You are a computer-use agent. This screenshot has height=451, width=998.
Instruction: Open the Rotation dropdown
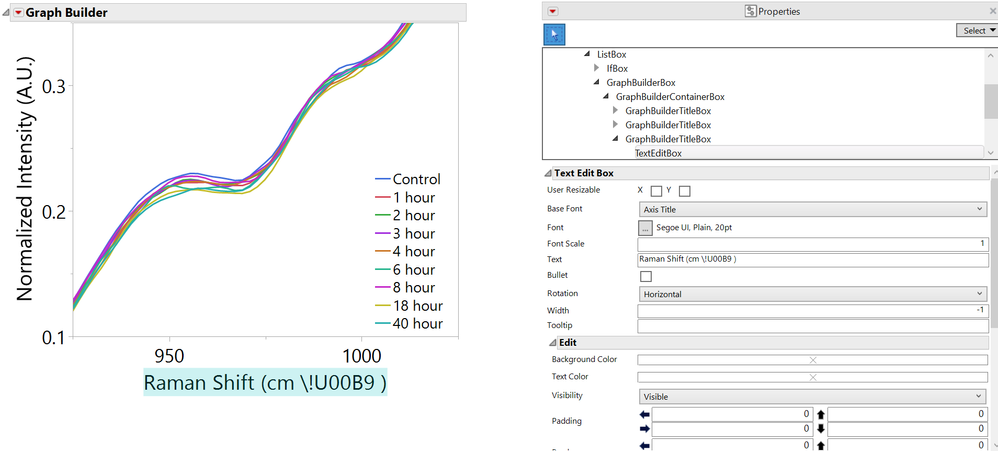813,294
